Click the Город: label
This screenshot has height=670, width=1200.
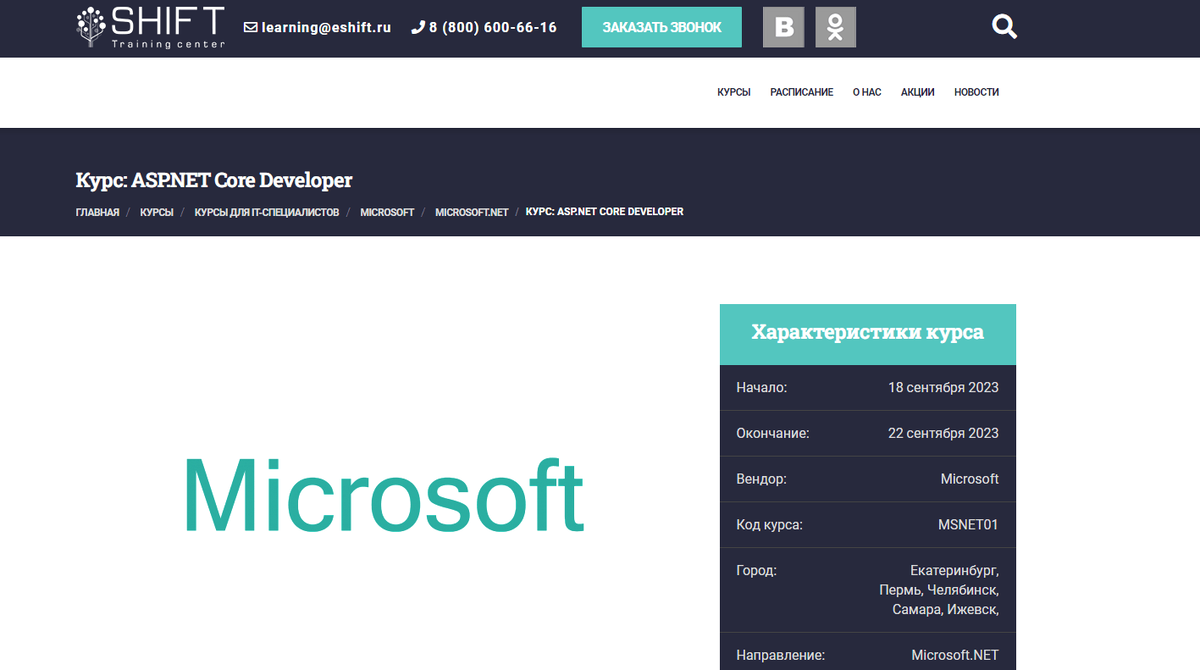pos(757,571)
